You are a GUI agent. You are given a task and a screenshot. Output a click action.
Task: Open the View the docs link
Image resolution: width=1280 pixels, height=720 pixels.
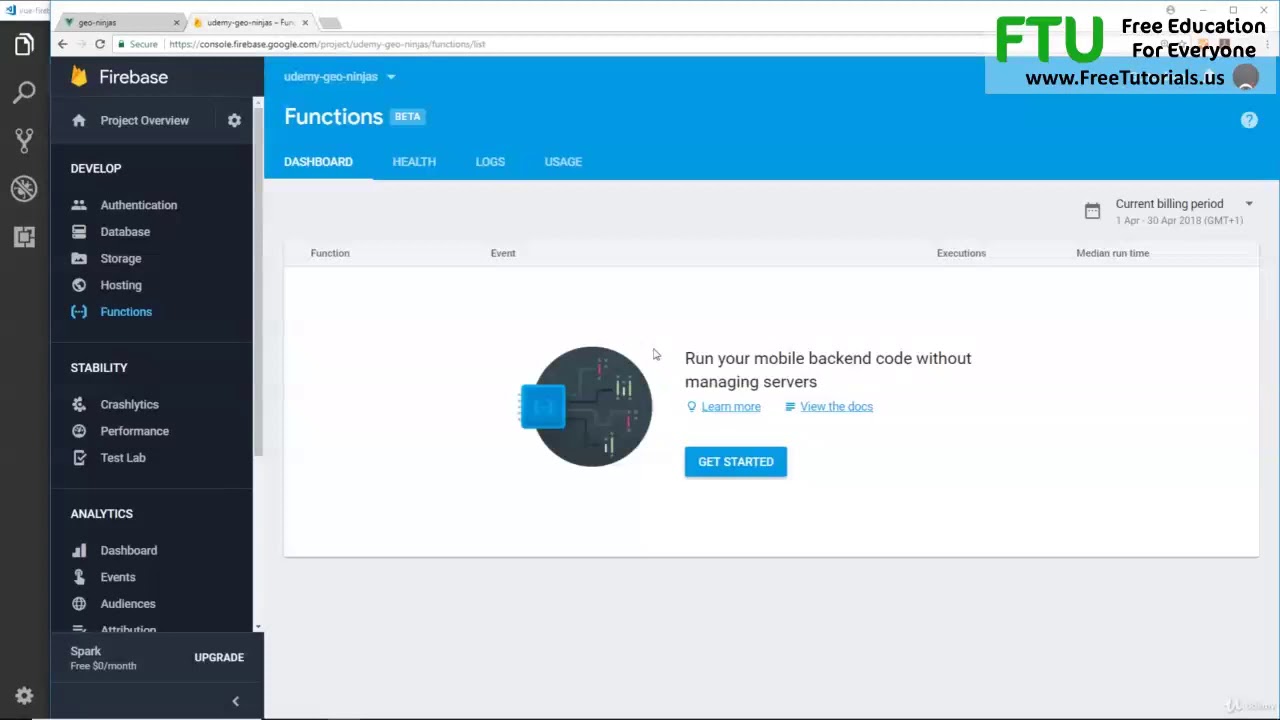[x=836, y=407]
